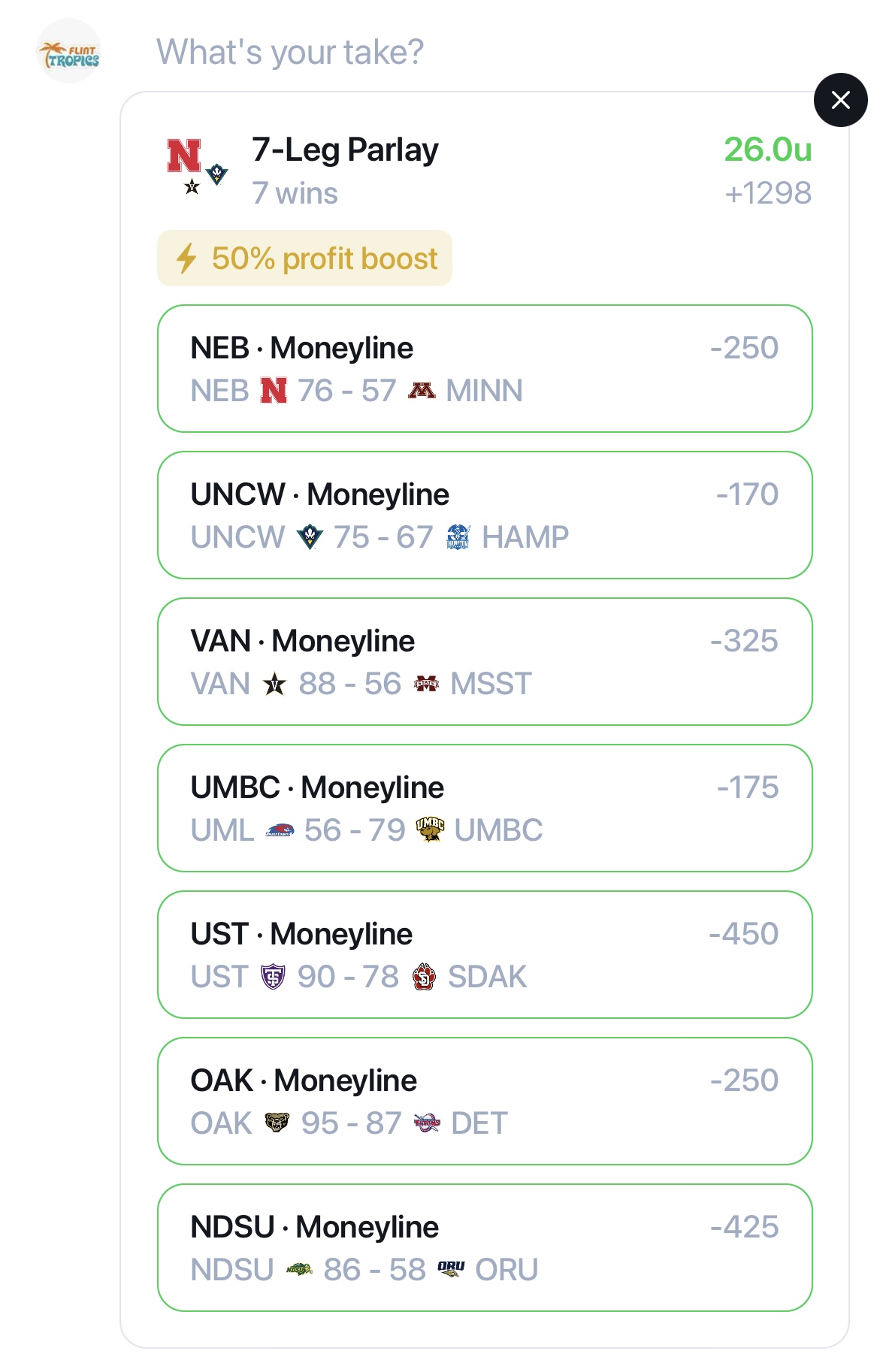
Task: Remove the attached parlay with X button
Action: (x=840, y=100)
